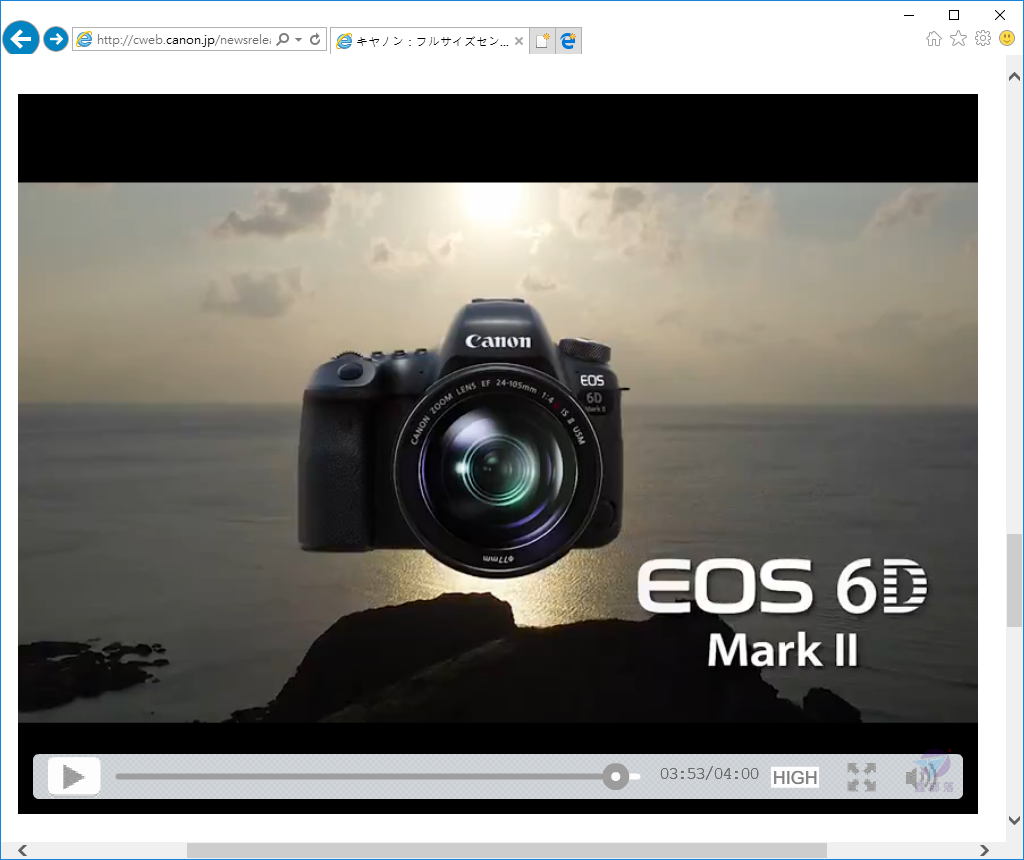Viewport: 1024px width, 860px height.
Task: Open the Tools gear menu
Action: (982, 39)
